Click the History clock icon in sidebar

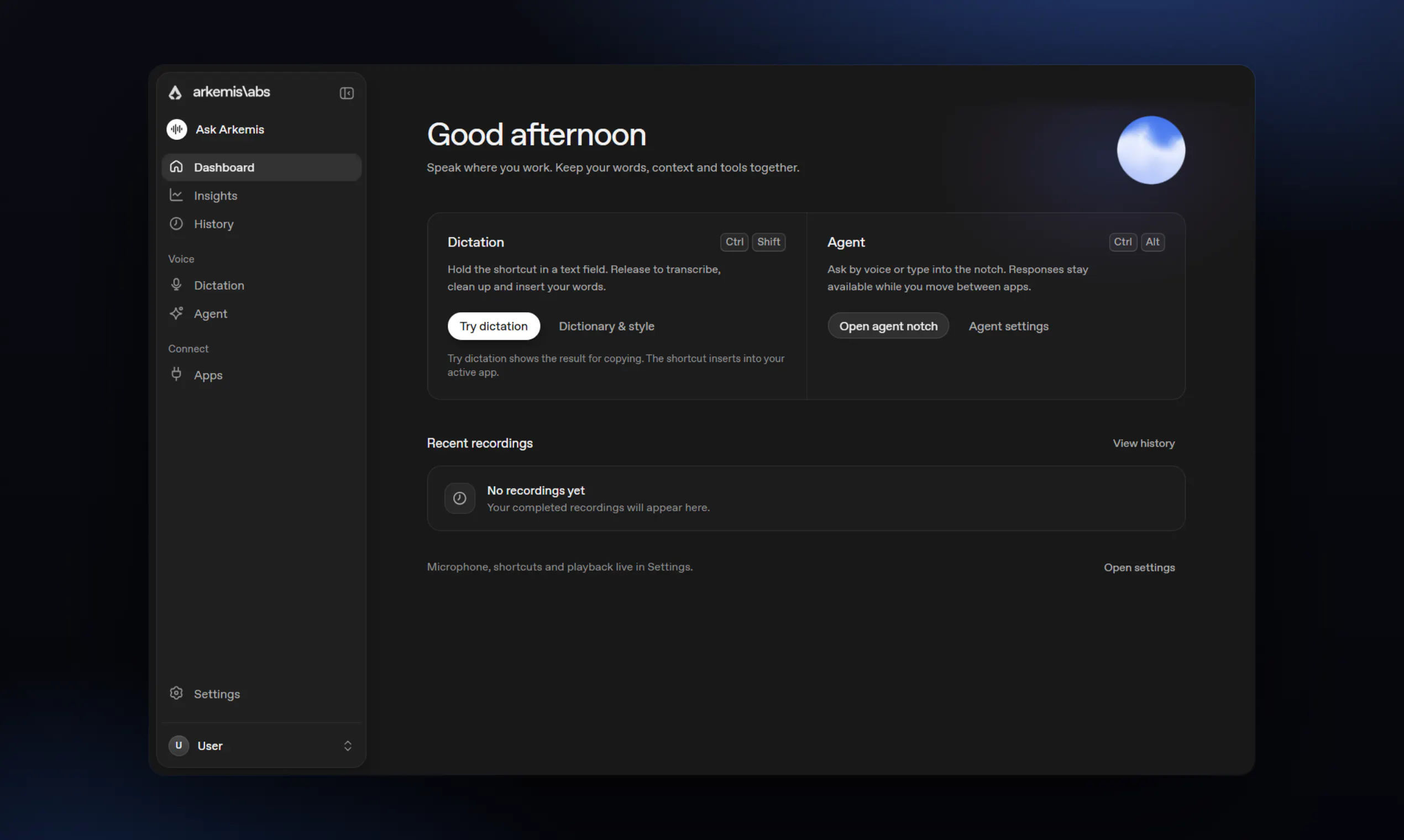pyautogui.click(x=176, y=224)
